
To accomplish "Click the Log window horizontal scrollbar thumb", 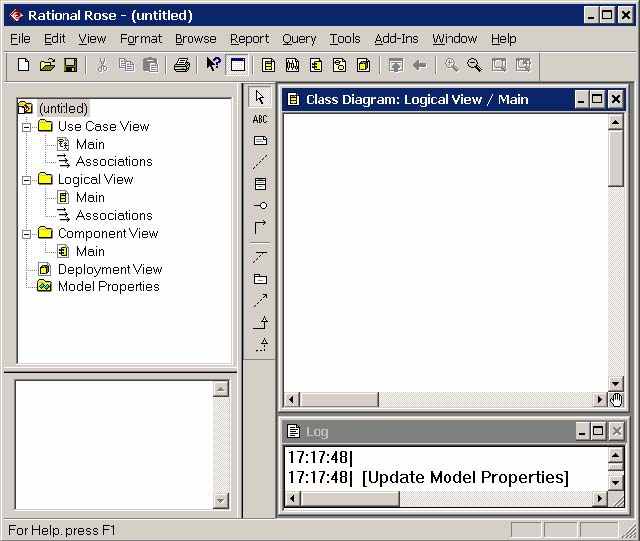I will 350,499.
